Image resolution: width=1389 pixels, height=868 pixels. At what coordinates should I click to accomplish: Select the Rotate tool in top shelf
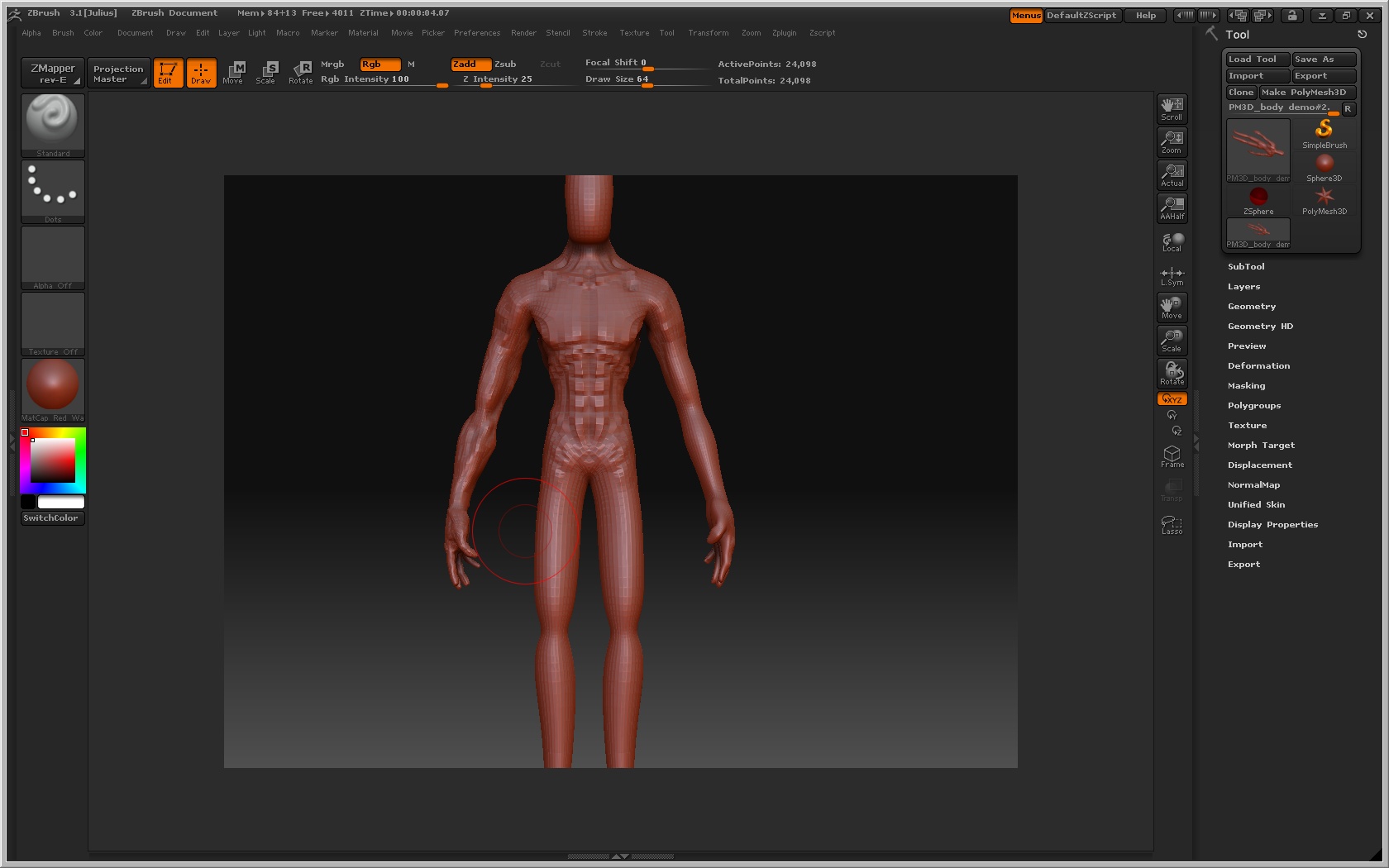pos(301,72)
